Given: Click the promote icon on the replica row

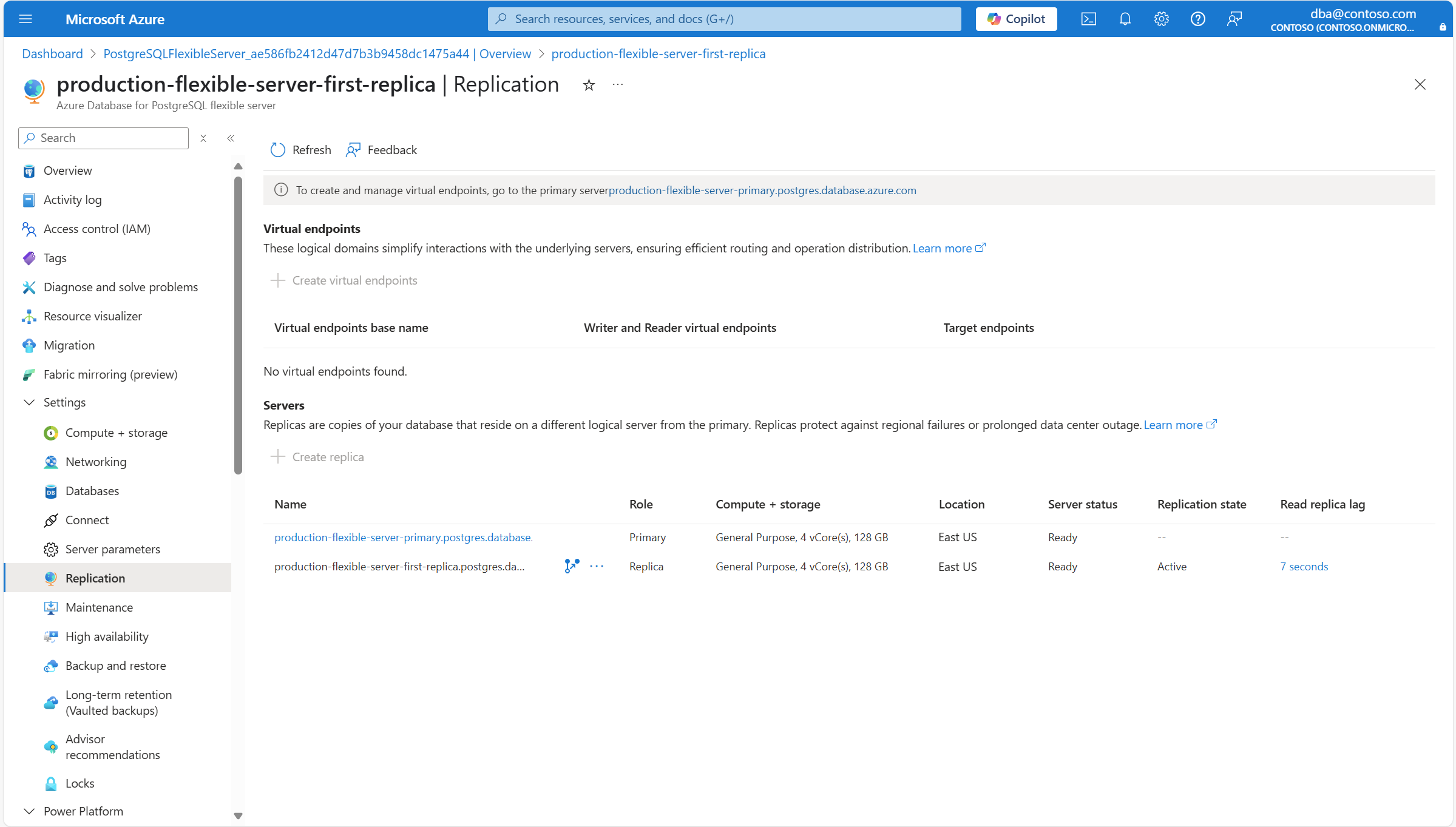Looking at the screenshot, I should pos(572,566).
